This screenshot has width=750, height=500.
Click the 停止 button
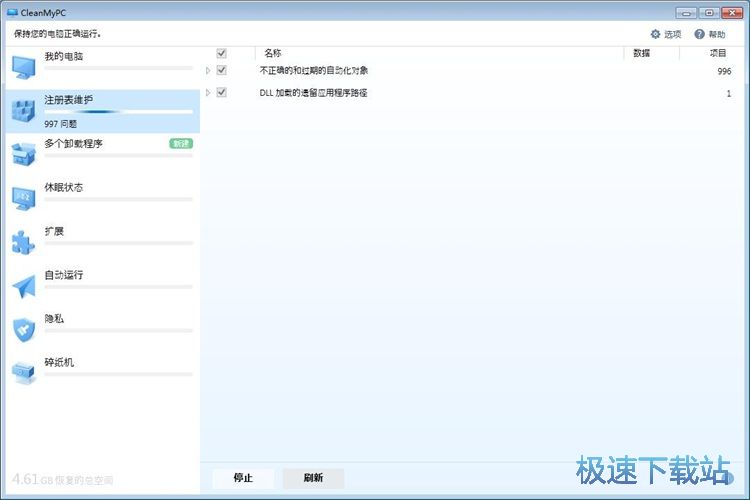coord(243,478)
